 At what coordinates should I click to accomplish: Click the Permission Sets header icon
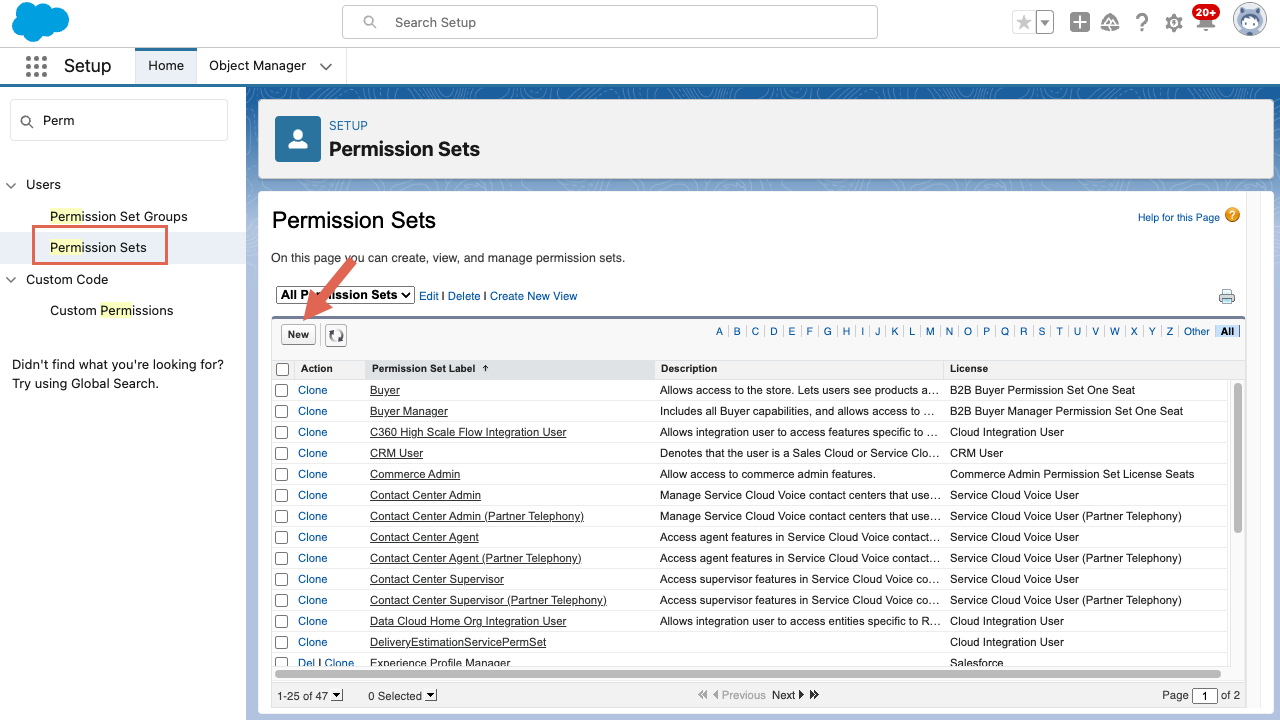pos(298,139)
